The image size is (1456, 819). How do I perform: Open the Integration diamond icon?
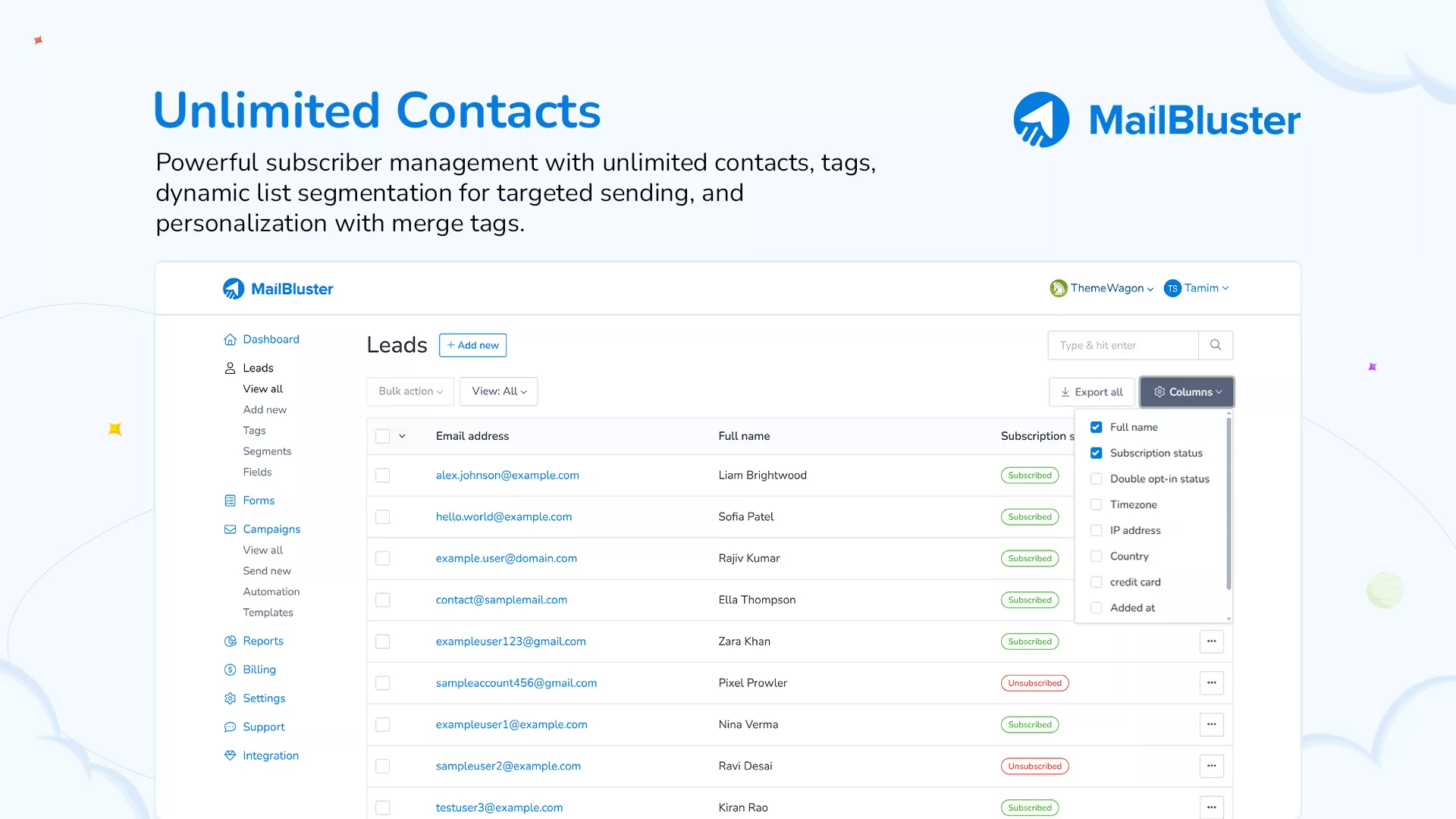pos(230,755)
